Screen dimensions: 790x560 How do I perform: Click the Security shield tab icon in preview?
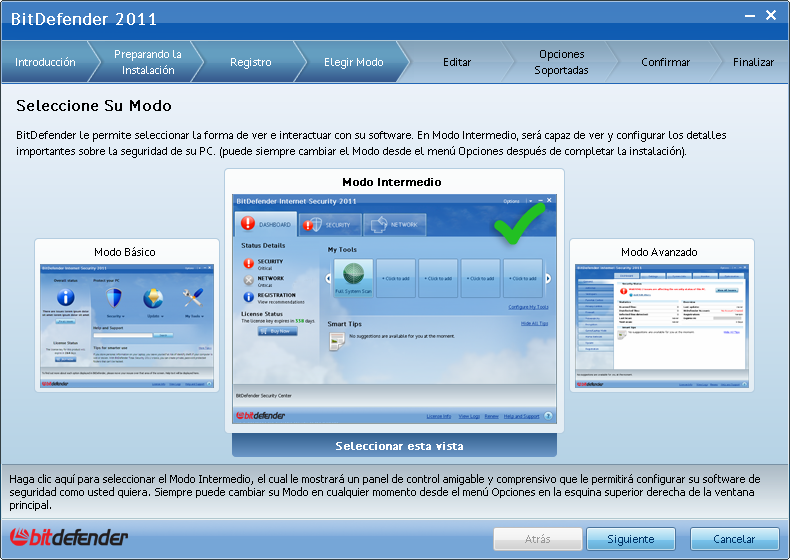[x=312, y=224]
